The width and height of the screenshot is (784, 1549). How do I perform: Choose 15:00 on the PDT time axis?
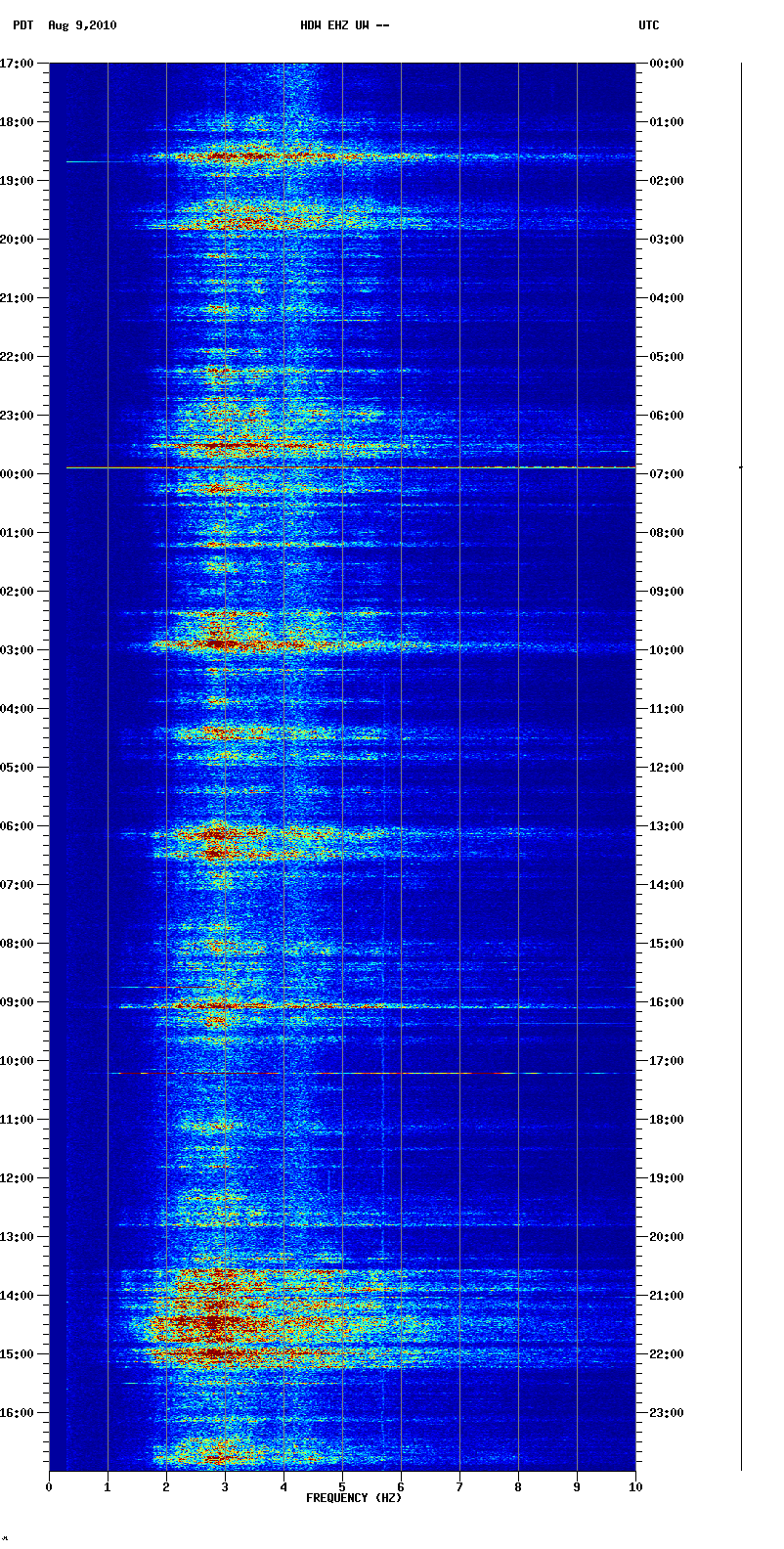[17, 1354]
